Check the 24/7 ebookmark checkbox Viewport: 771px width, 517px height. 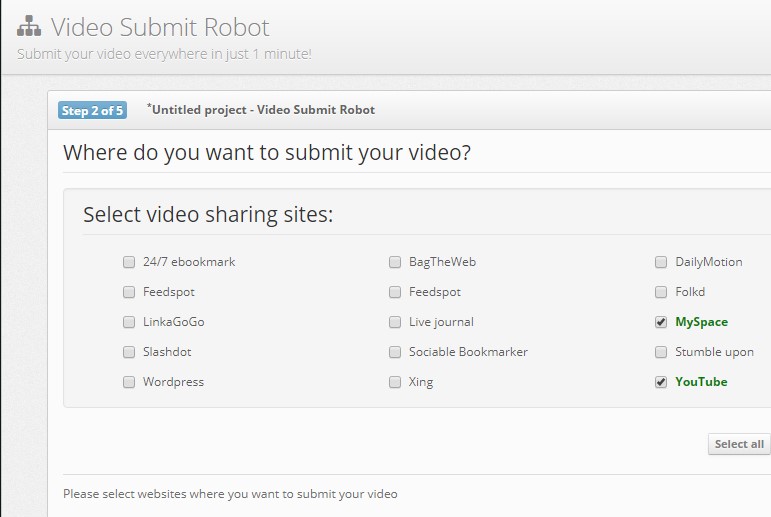[x=129, y=262]
